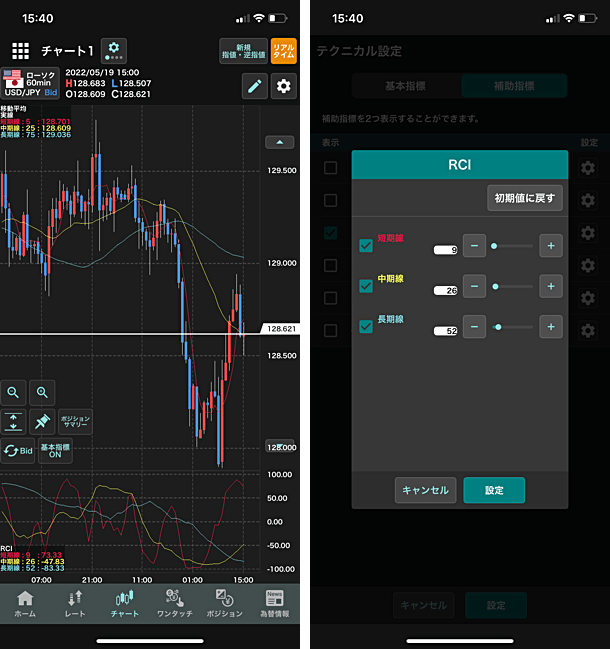Open ポジションサマリー button

pyautogui.click(x=75, y=422)
